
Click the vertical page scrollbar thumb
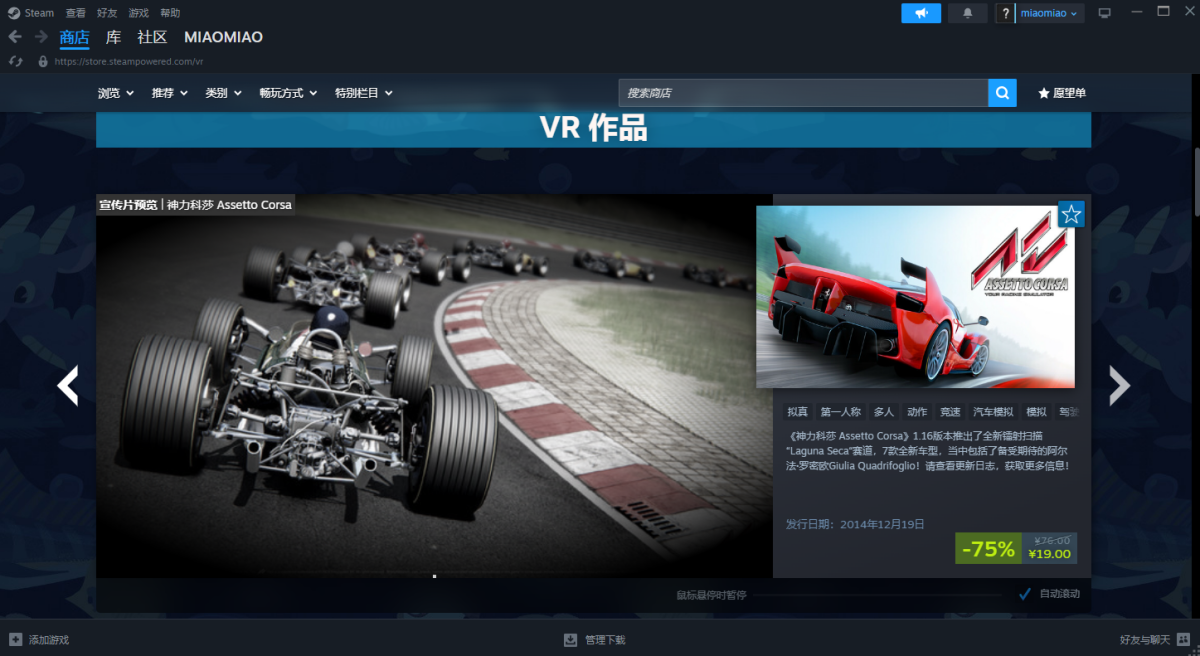click(x=1196, y=182)
